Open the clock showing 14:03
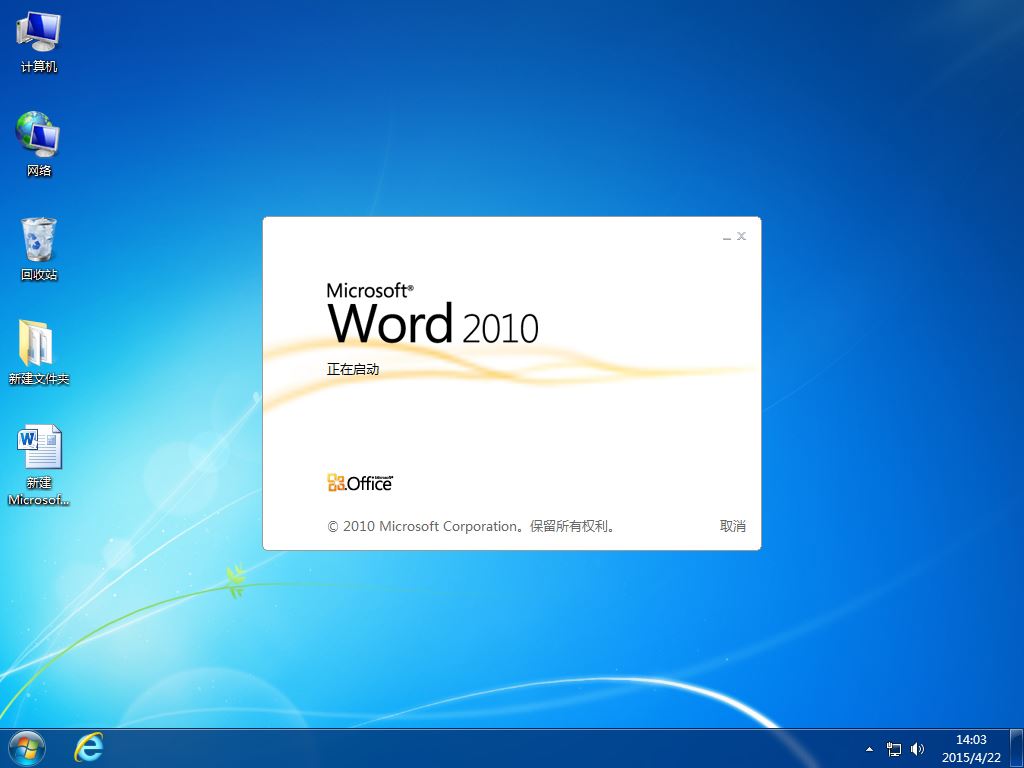The width and height of the screenshot is (1024, 768). click(x=971, y=748)
